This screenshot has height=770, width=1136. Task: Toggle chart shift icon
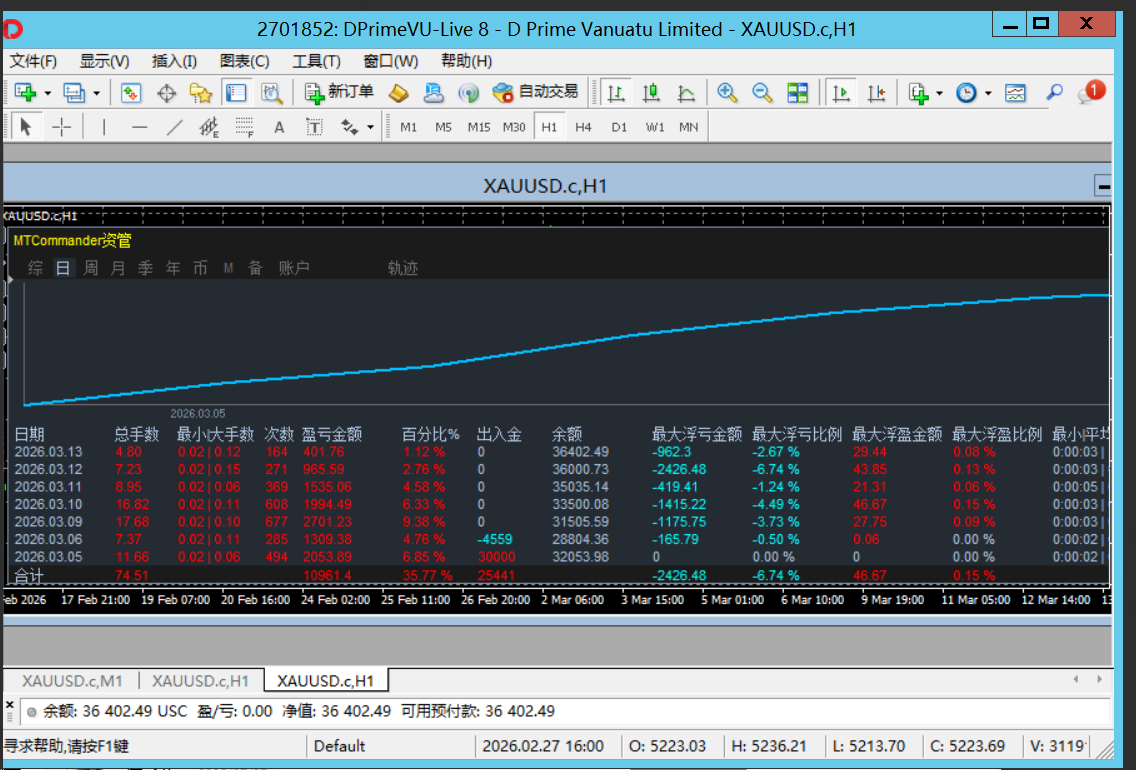click(x=877, y=93)
